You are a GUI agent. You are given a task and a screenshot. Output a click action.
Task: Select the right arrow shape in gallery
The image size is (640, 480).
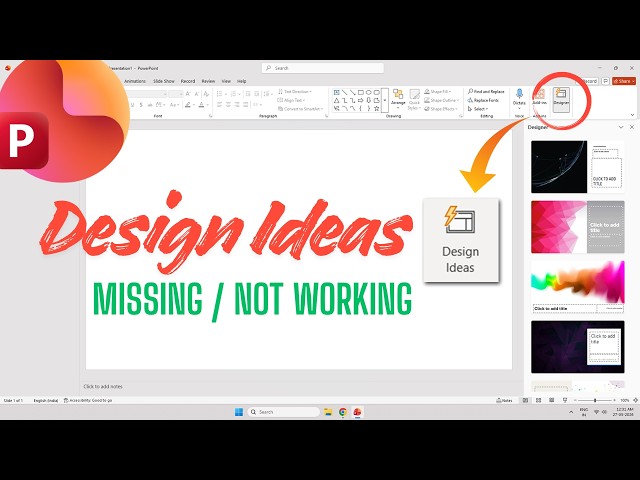[360, 100]
